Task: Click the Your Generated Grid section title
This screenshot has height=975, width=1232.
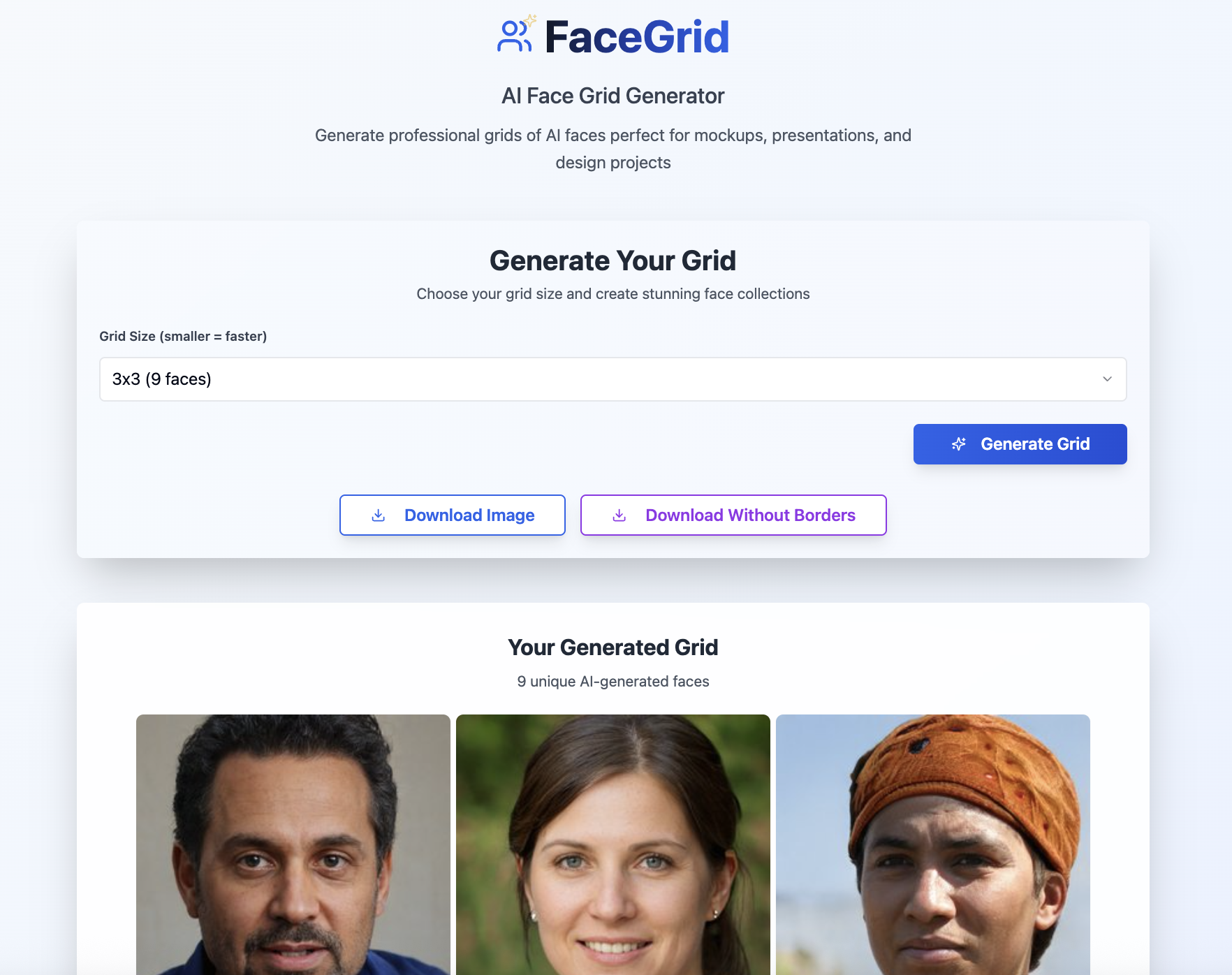Action: (613, 647)
